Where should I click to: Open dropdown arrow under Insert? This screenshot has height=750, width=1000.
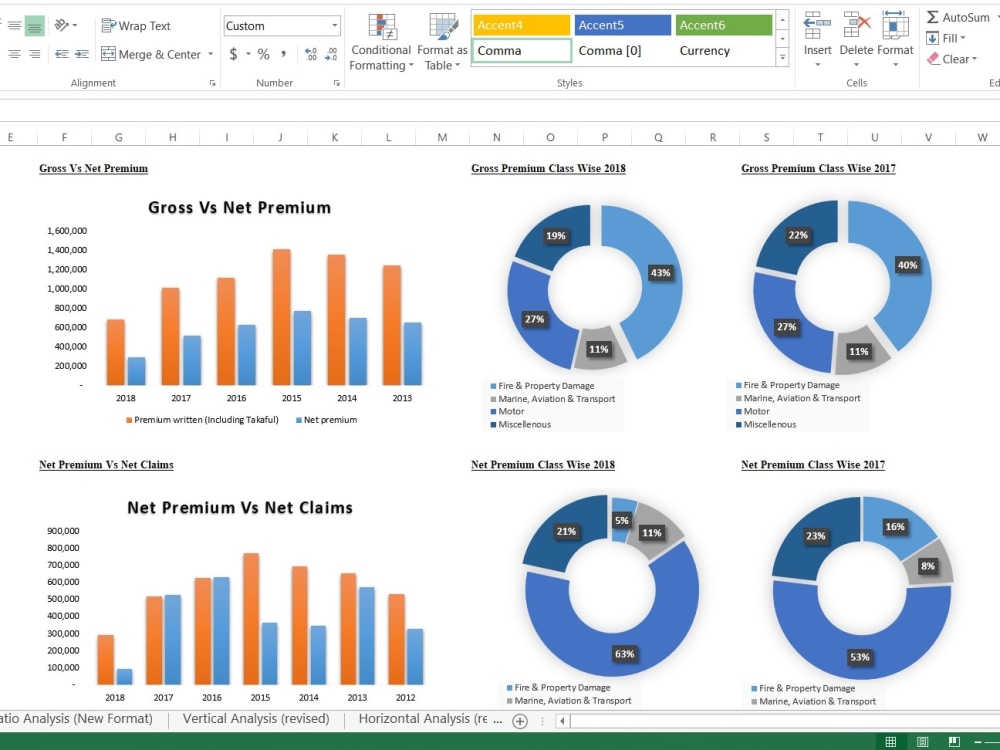(817, 64)
